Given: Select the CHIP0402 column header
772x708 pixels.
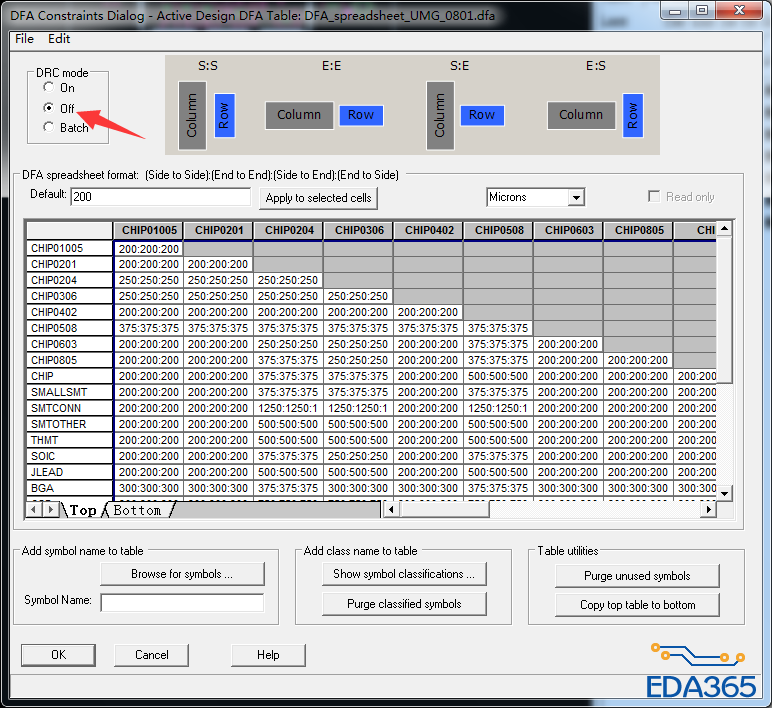Looking at the screenshot, I should point(428,230).
